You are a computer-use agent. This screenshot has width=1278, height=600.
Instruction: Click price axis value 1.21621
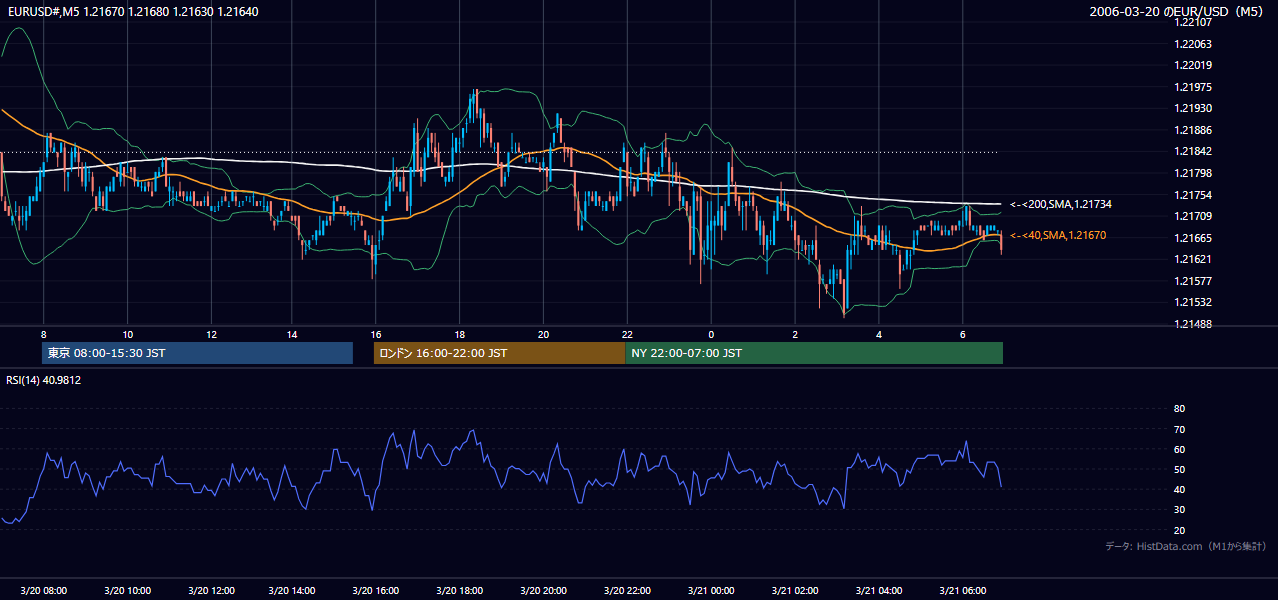[x=1192, y=259]
